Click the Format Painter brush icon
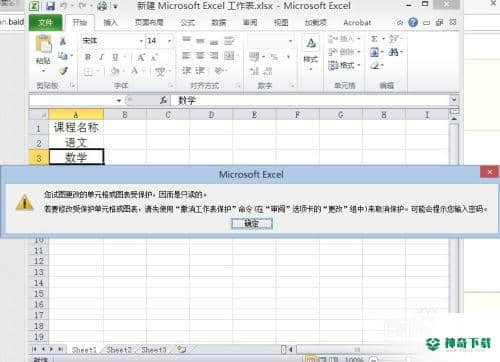Image resolution: width=500 pixels, height=362 pixels. click(63, 71)
